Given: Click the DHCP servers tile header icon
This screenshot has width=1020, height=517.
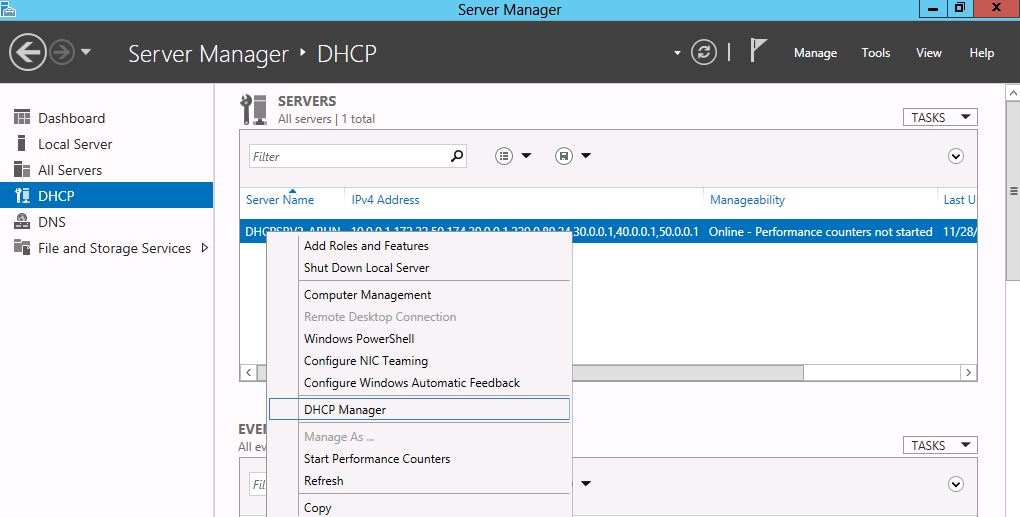Looking at the screenshot, I should [253, 109].
